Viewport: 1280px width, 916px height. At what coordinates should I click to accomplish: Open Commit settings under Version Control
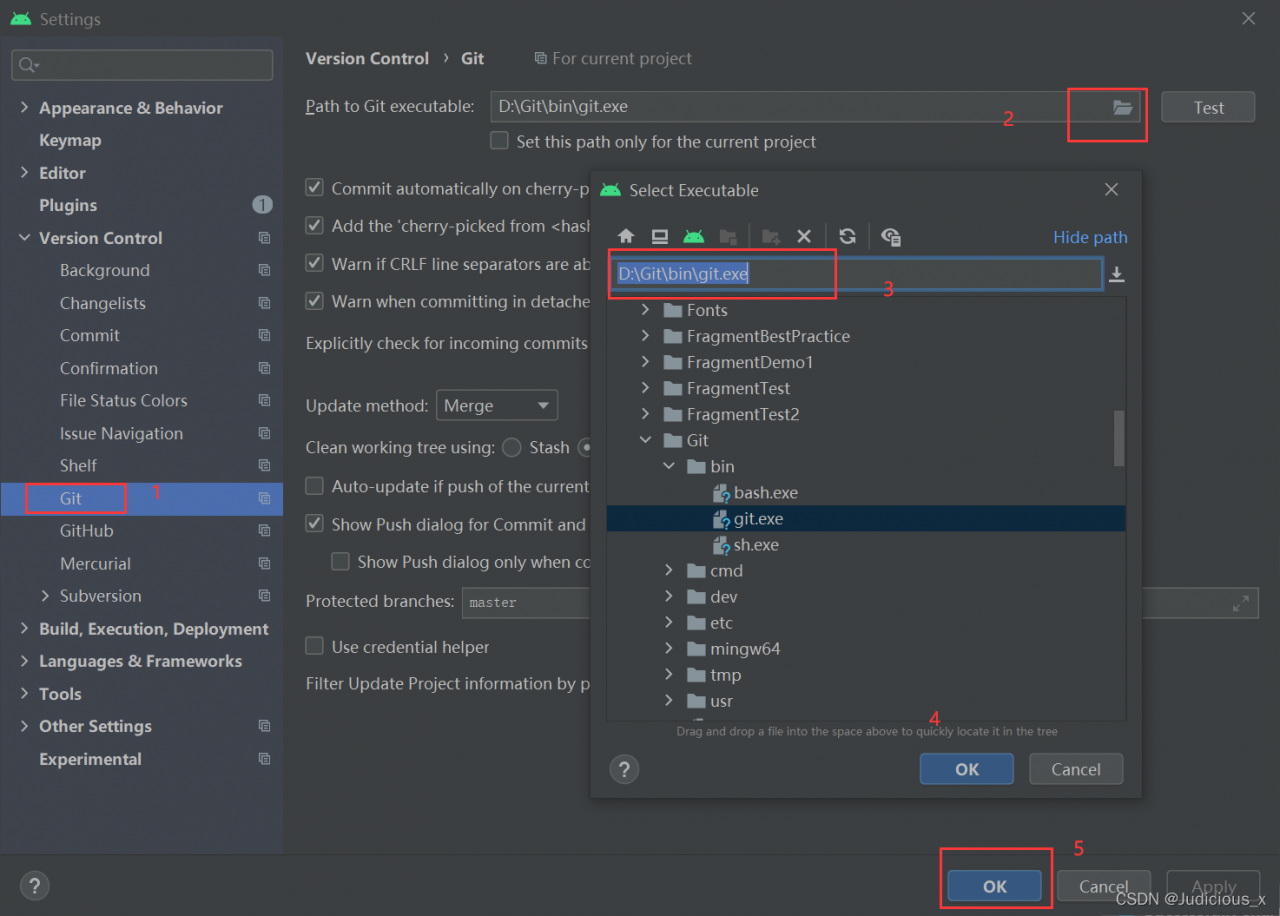pyautogui.click(x=89, y=336)
